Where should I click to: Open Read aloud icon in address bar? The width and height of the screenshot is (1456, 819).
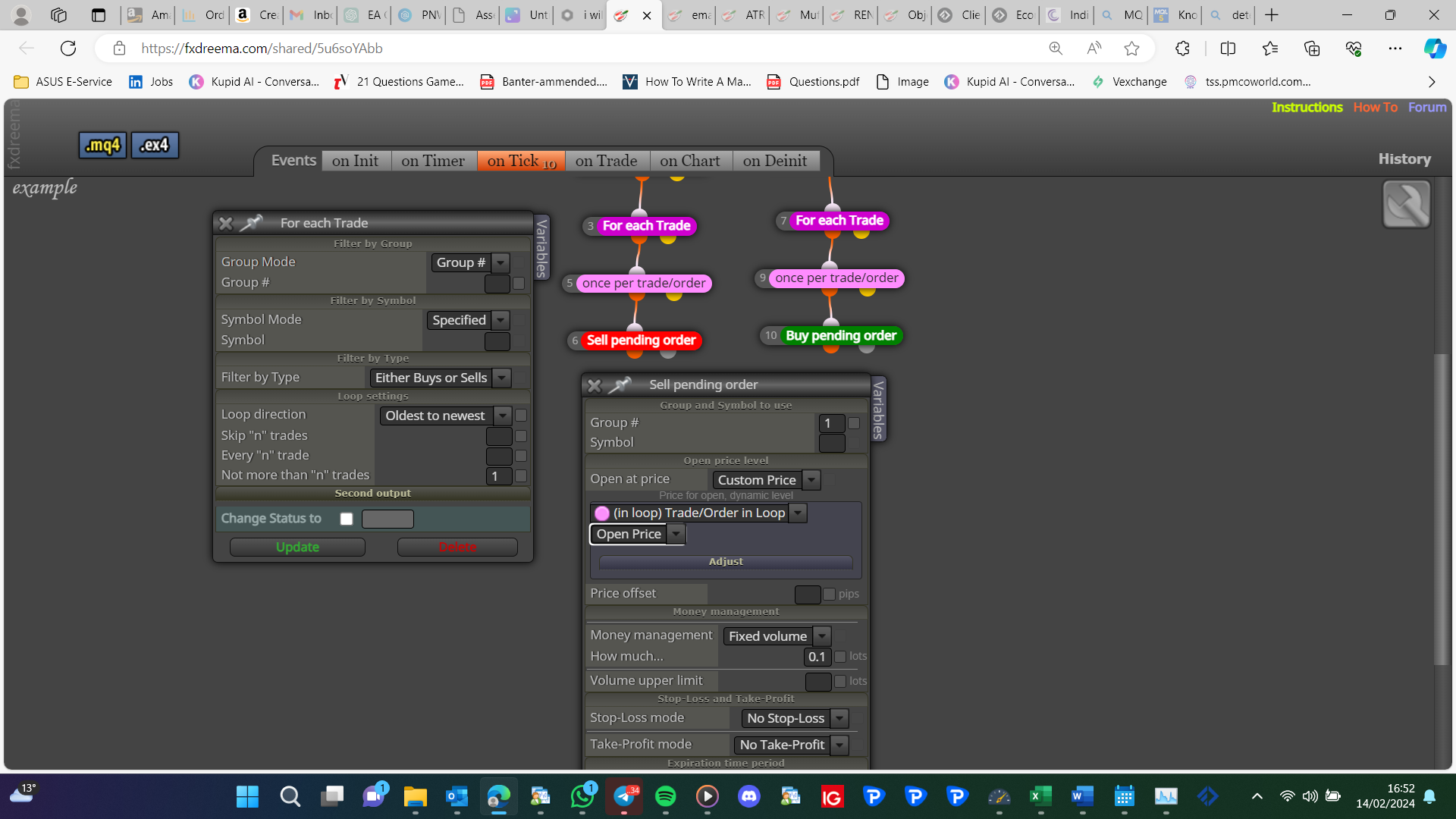tap(1094, 49)
